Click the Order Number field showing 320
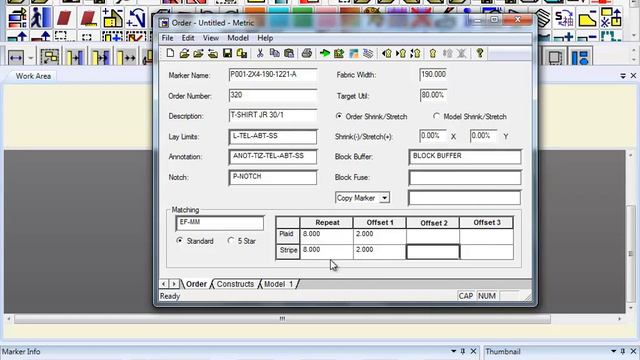640x360 pixels. [273, 96]
